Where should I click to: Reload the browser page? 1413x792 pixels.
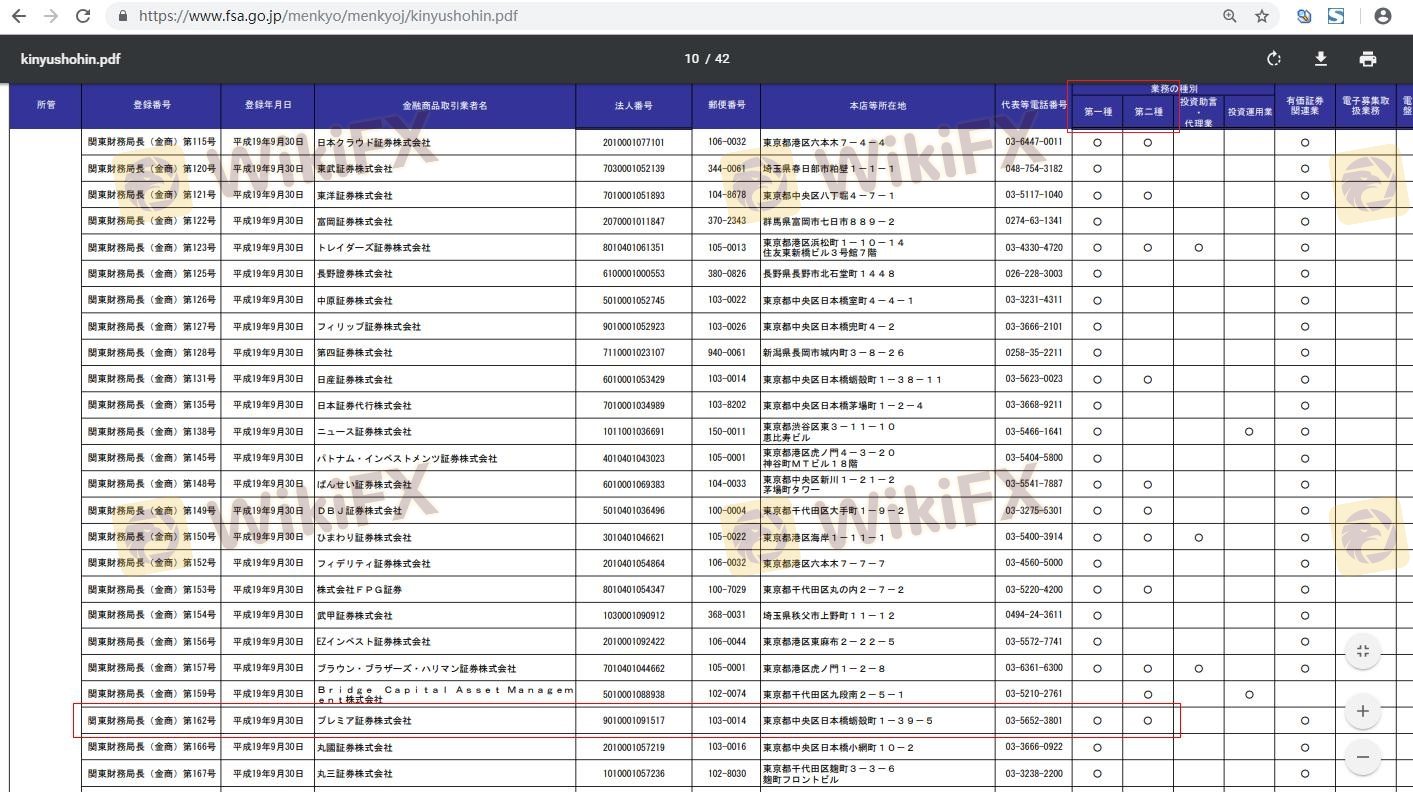[x=83, y=16]
